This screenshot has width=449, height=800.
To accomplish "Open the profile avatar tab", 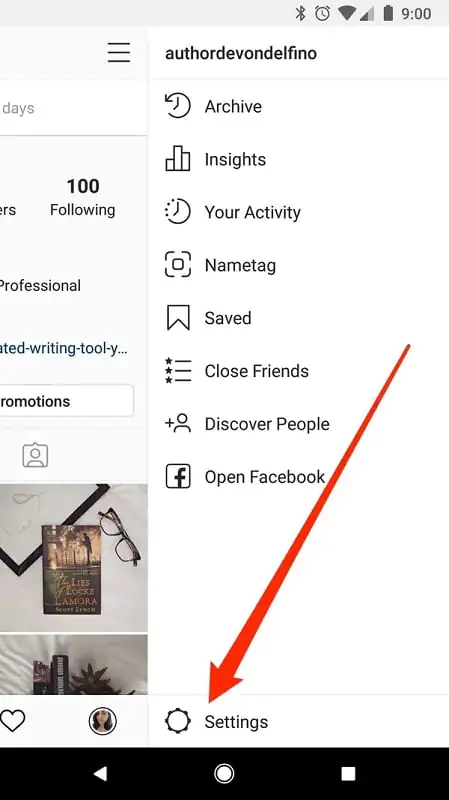I will (103, 721).
